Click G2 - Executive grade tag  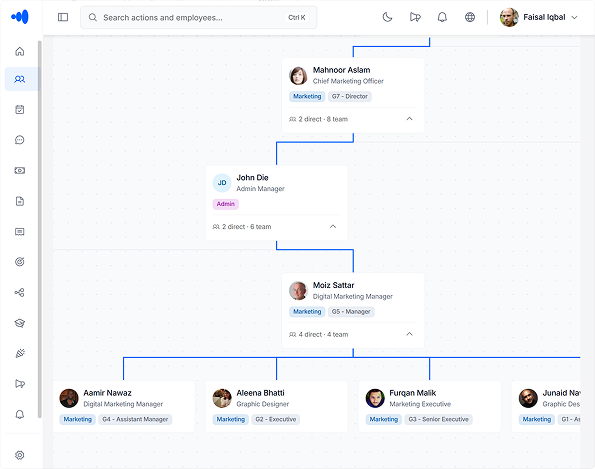coord(275,419)
